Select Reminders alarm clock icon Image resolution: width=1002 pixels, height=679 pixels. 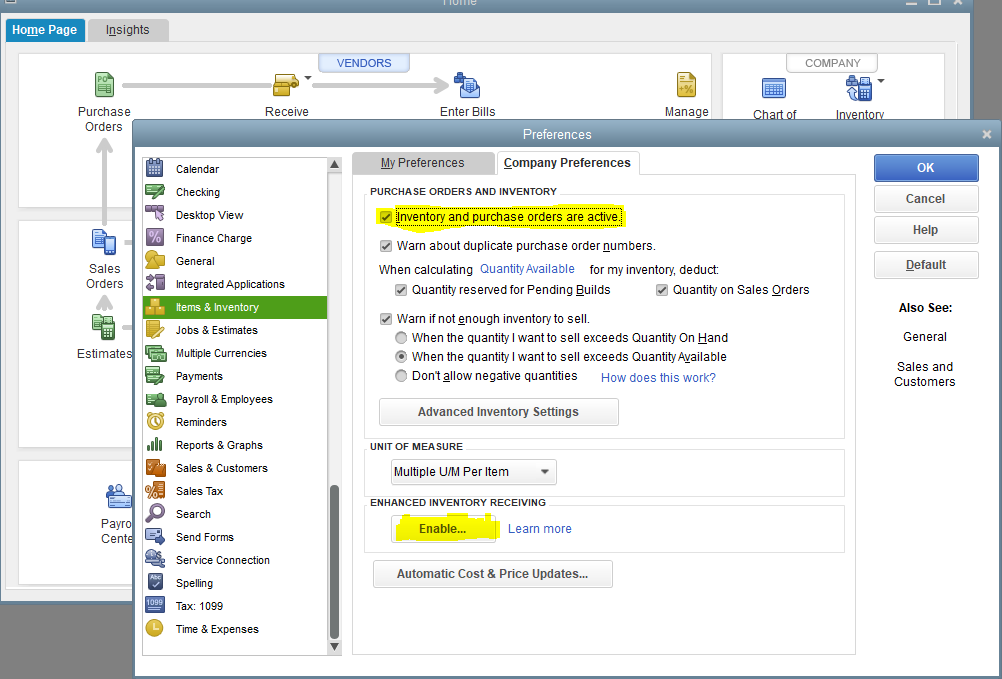tap(155, 421)
